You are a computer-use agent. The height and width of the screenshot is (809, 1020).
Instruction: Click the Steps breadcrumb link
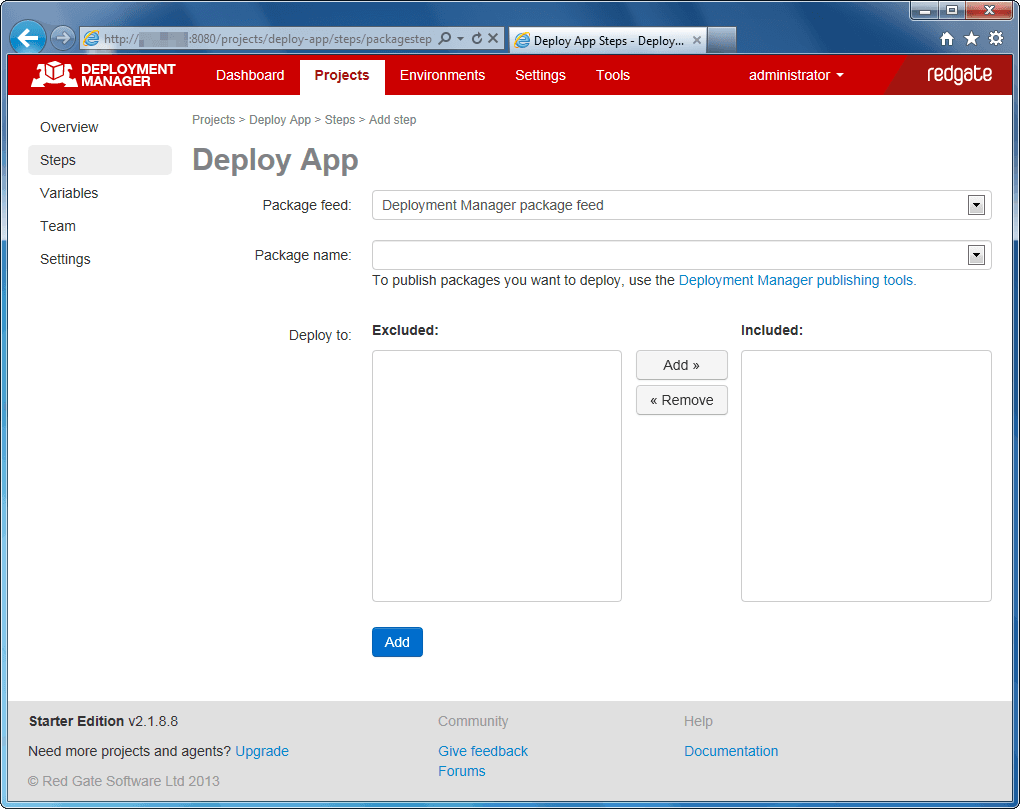pyautogui.click(x=340, y=120)
